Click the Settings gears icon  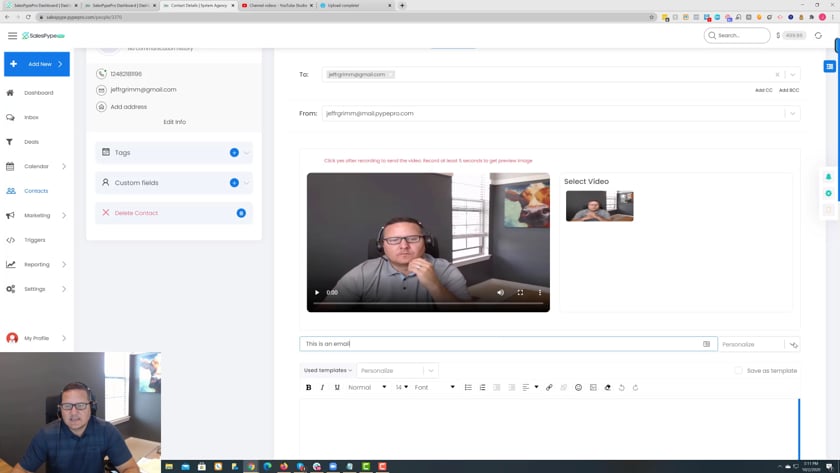[x=10, y=289]
